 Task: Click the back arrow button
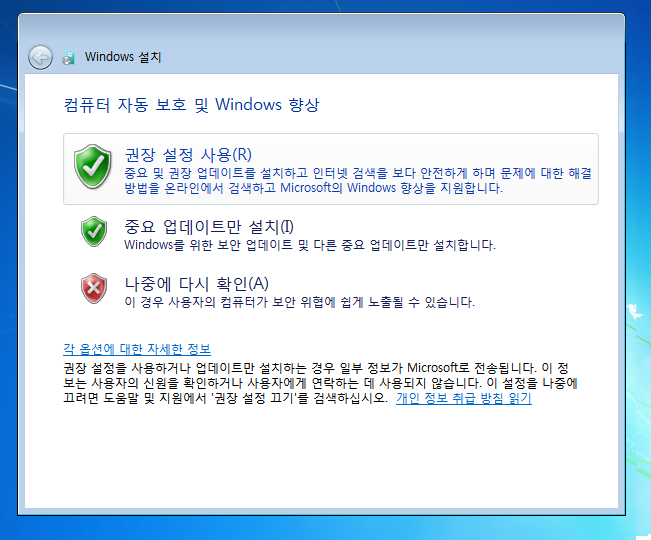coord(40,57)
